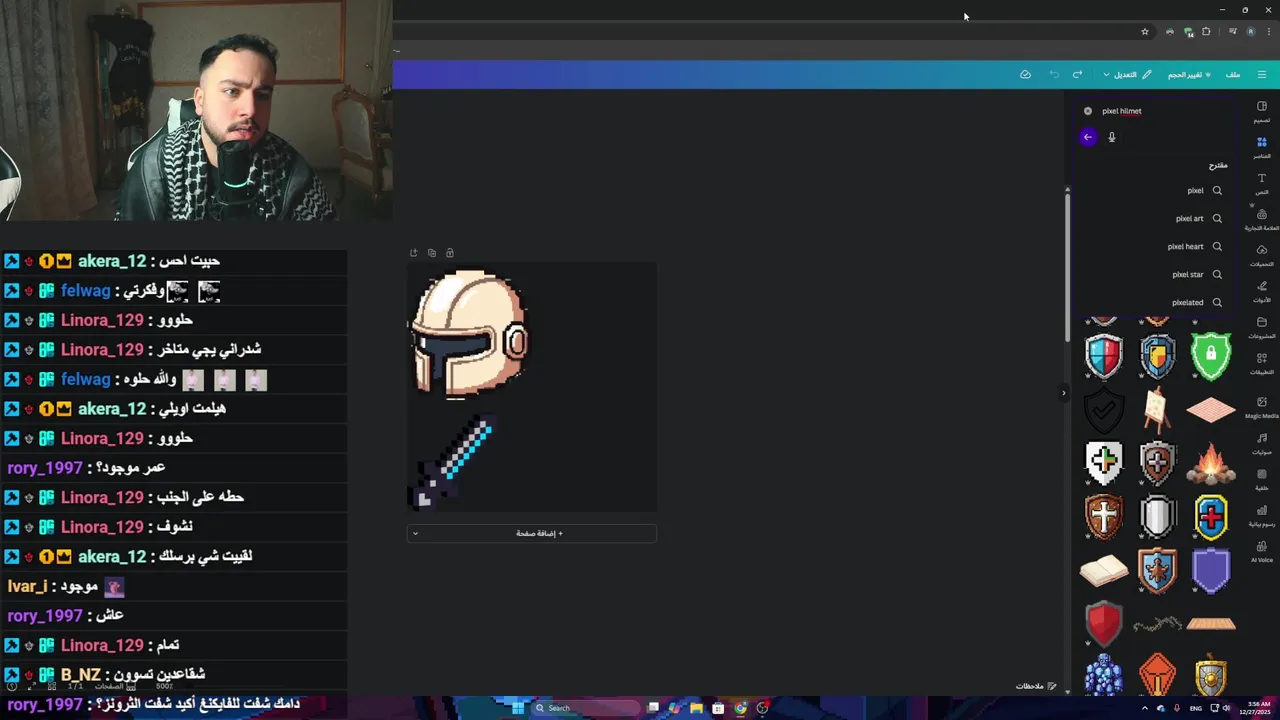Screen dimensions: 1280x720
Task: Click the Resize (تغيير الحجم) button
Action: (x=1188, y=74)
